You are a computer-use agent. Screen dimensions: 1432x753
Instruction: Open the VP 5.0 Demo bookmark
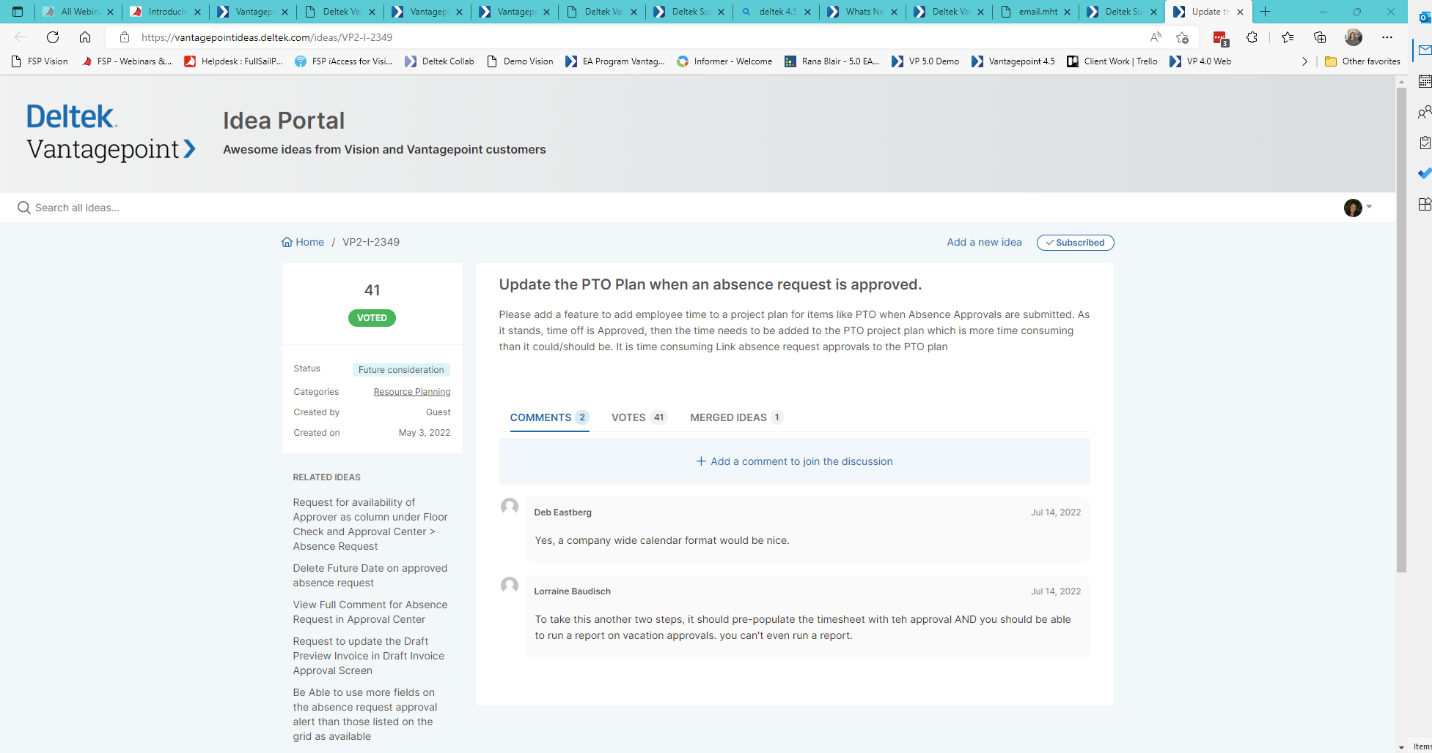click(x=926, y=61)
